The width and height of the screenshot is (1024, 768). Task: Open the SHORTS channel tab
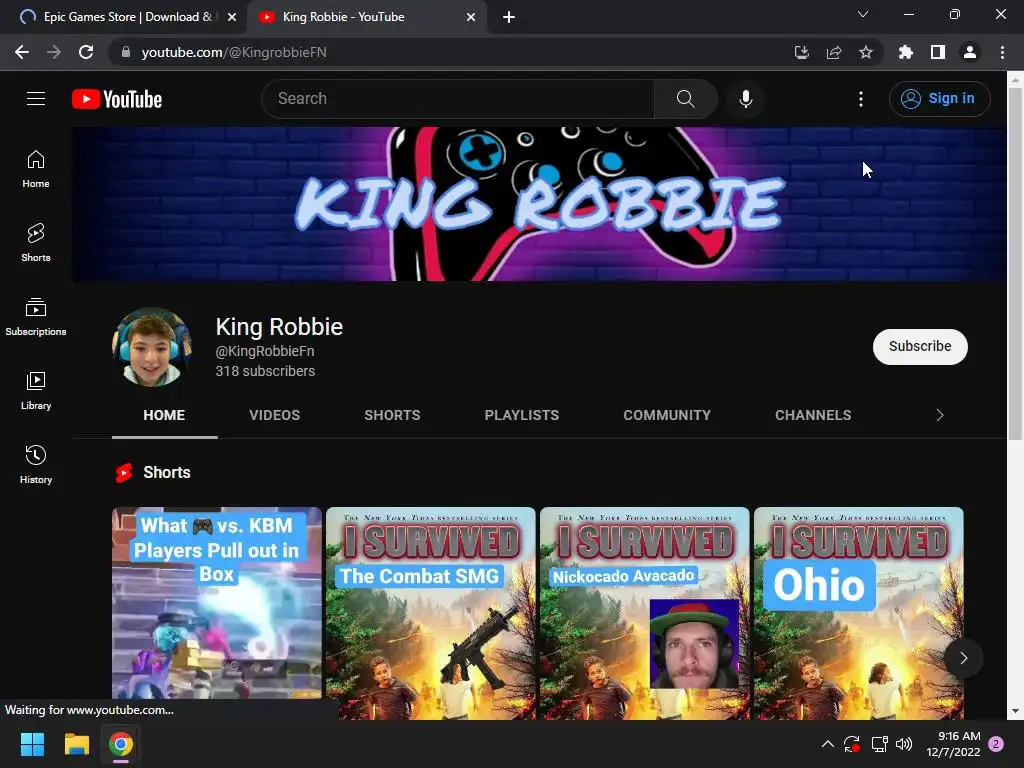tap(392, 415)
